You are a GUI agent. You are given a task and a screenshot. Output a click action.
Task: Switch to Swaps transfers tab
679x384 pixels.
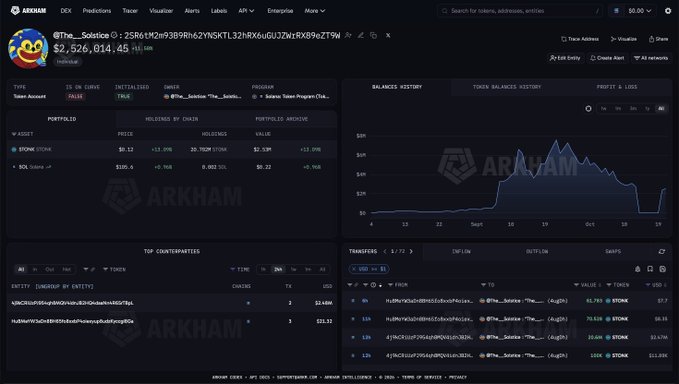click(x=613, y=252)
